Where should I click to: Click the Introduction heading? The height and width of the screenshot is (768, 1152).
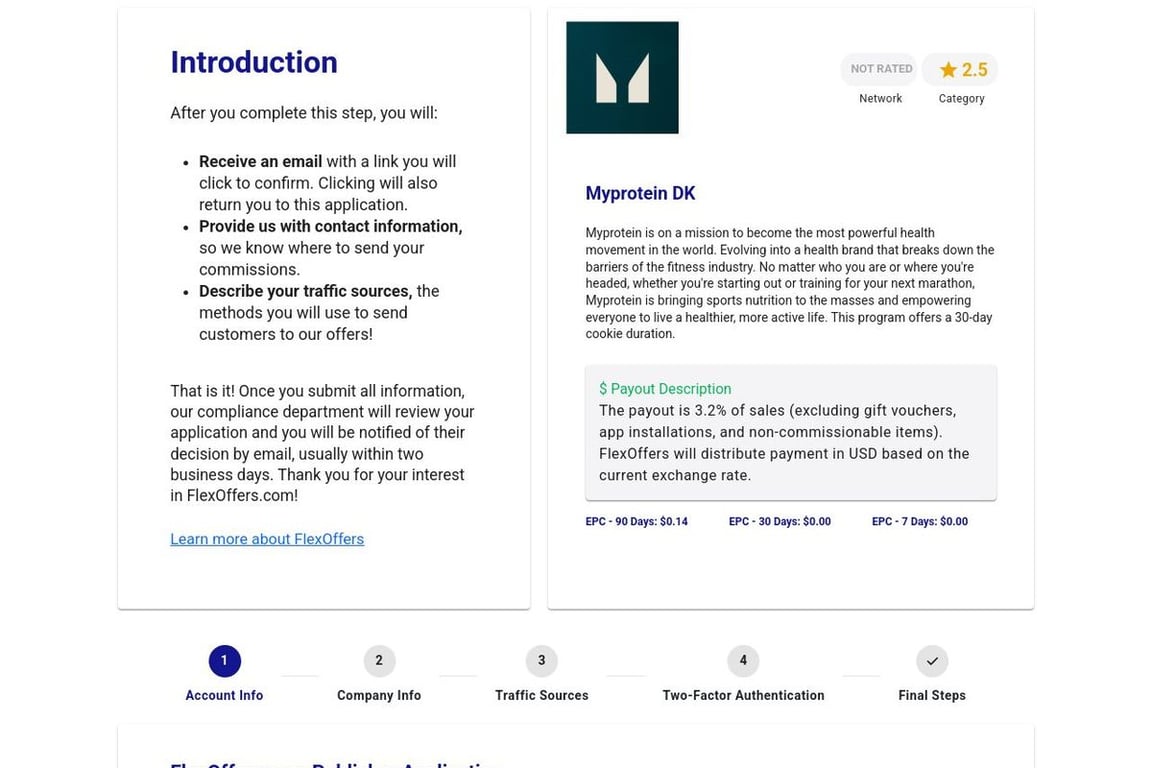[253, 62]
